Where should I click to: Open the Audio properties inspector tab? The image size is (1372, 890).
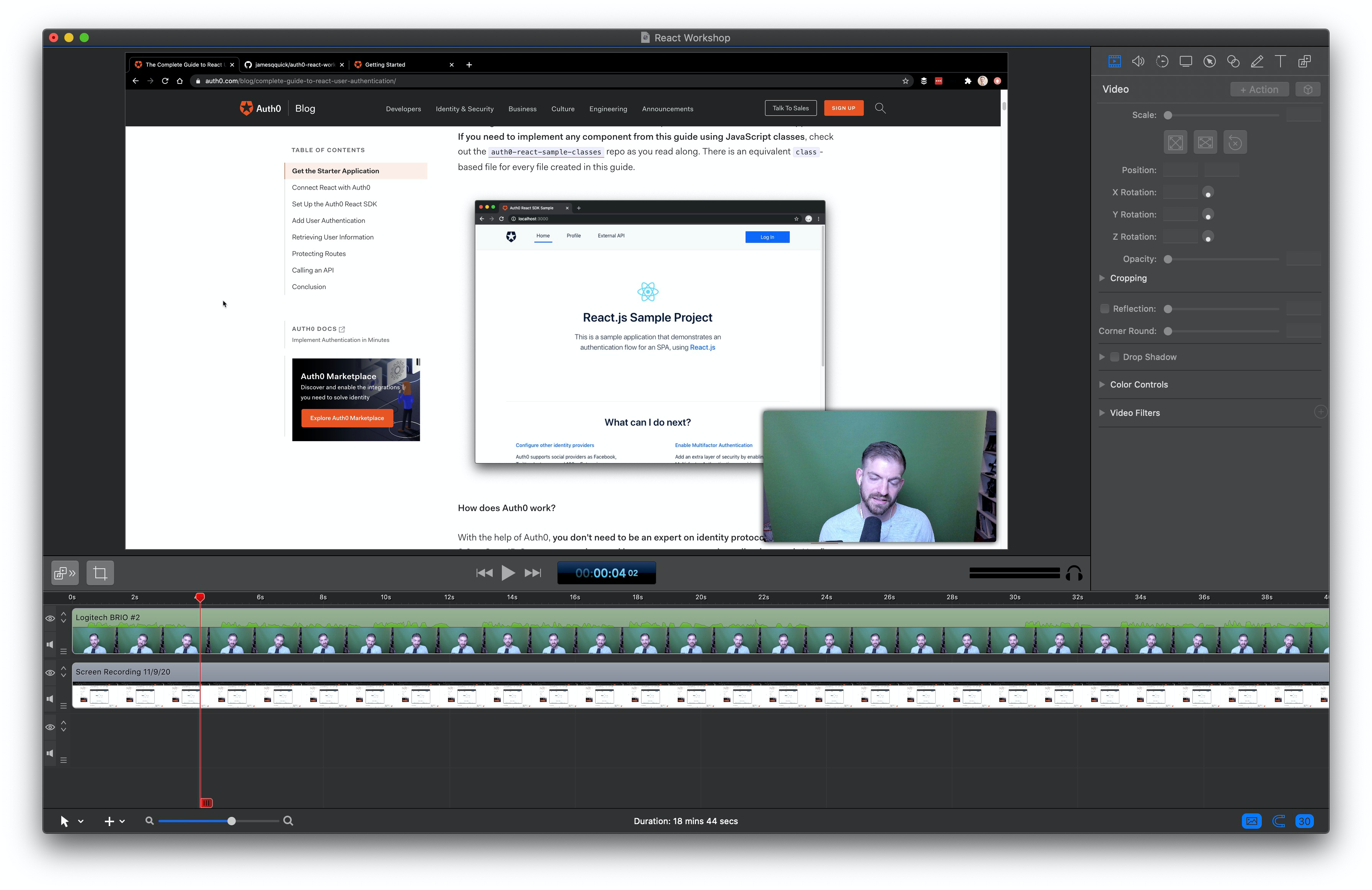coord(1138,61)
